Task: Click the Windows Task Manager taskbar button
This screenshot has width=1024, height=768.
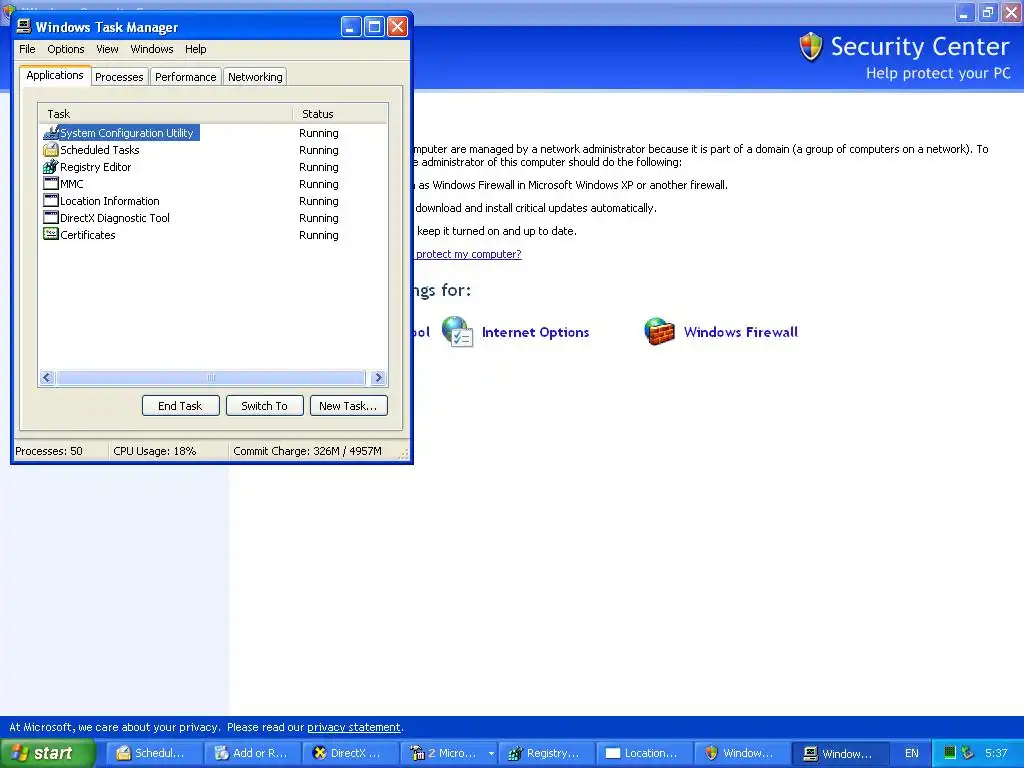Action: pyautogui.click(x=840, y=753)
